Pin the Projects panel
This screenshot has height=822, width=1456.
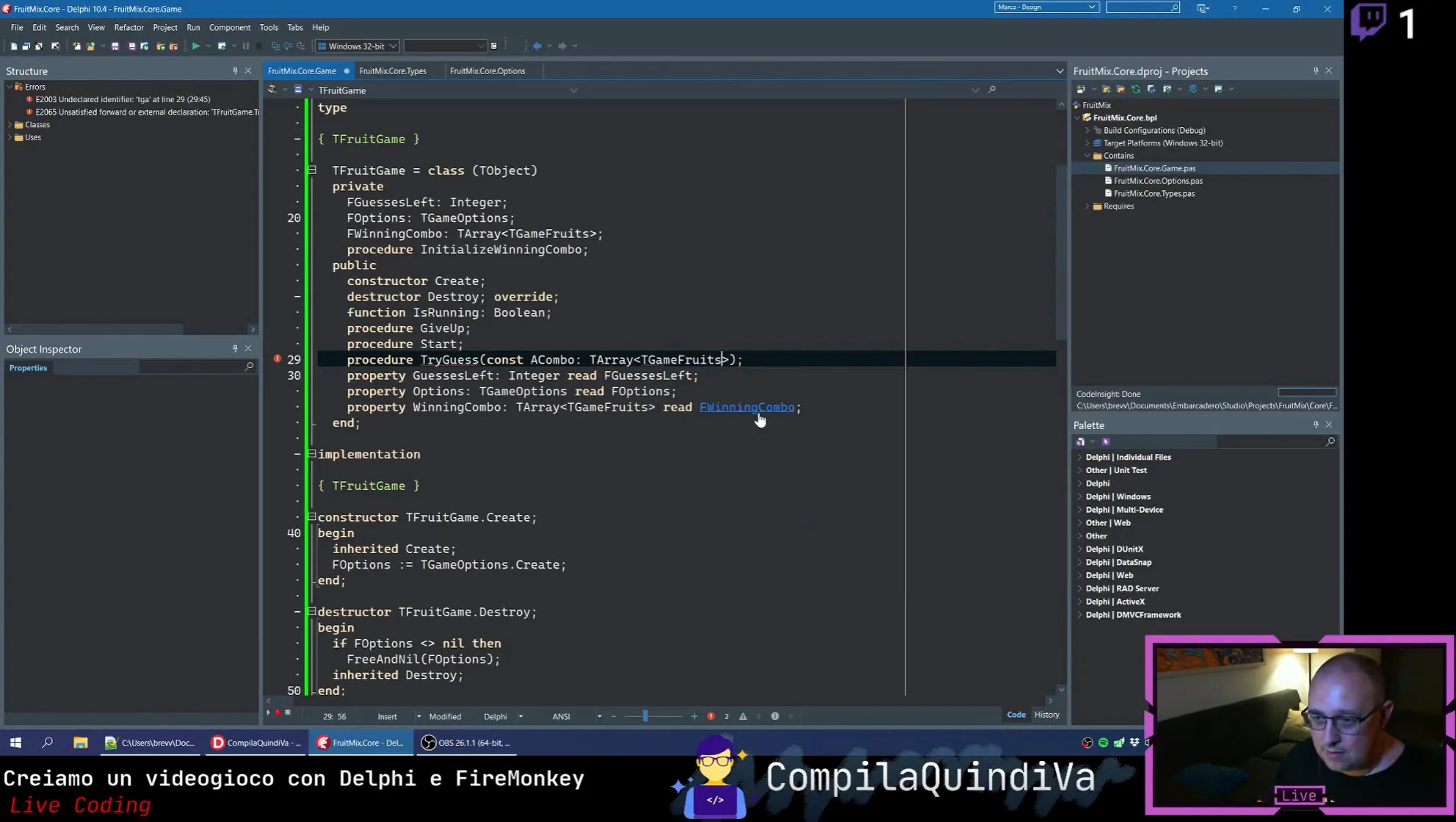1316,71
